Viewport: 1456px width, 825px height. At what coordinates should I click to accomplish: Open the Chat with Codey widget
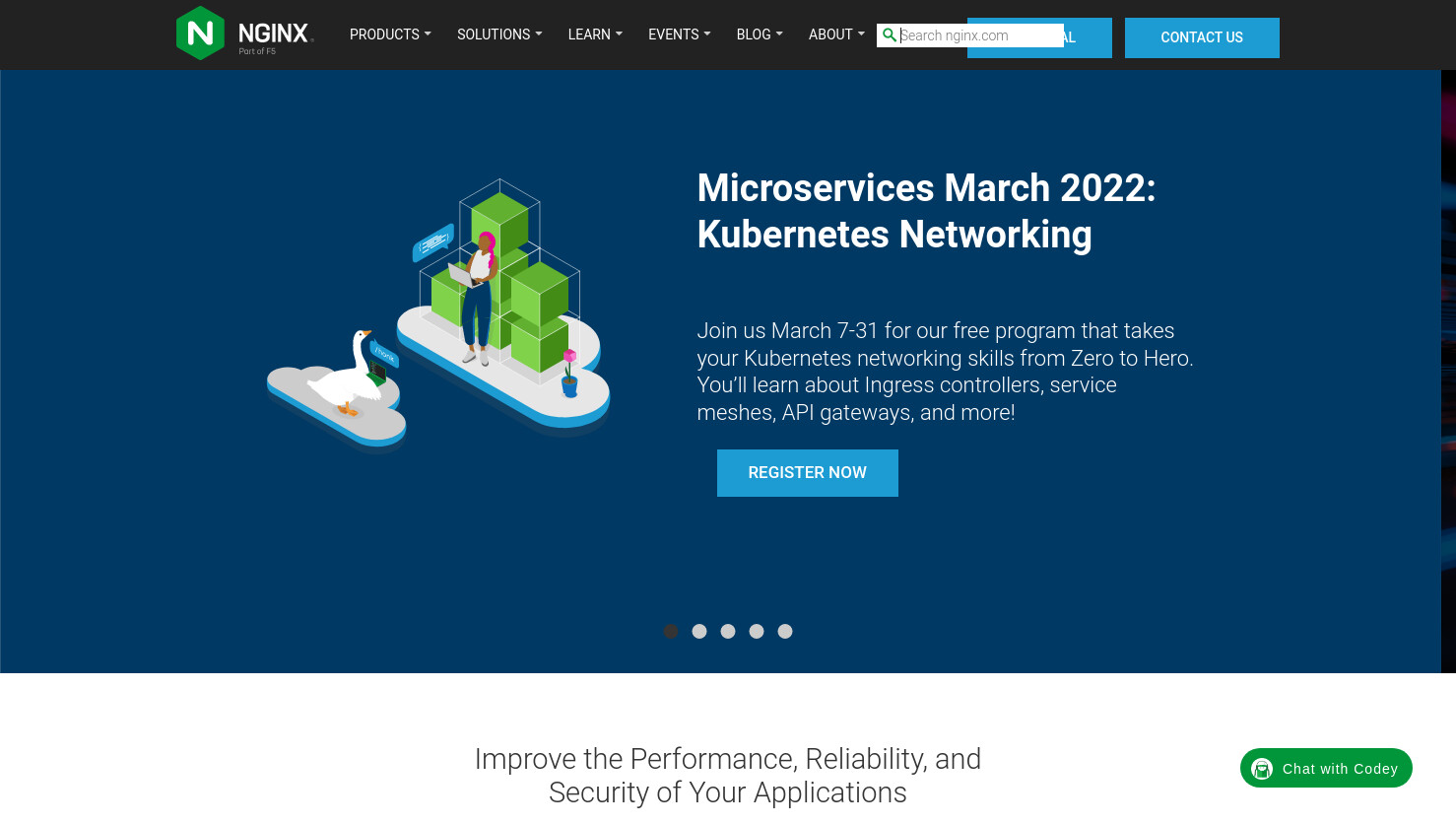click(x=1326, y=768)
